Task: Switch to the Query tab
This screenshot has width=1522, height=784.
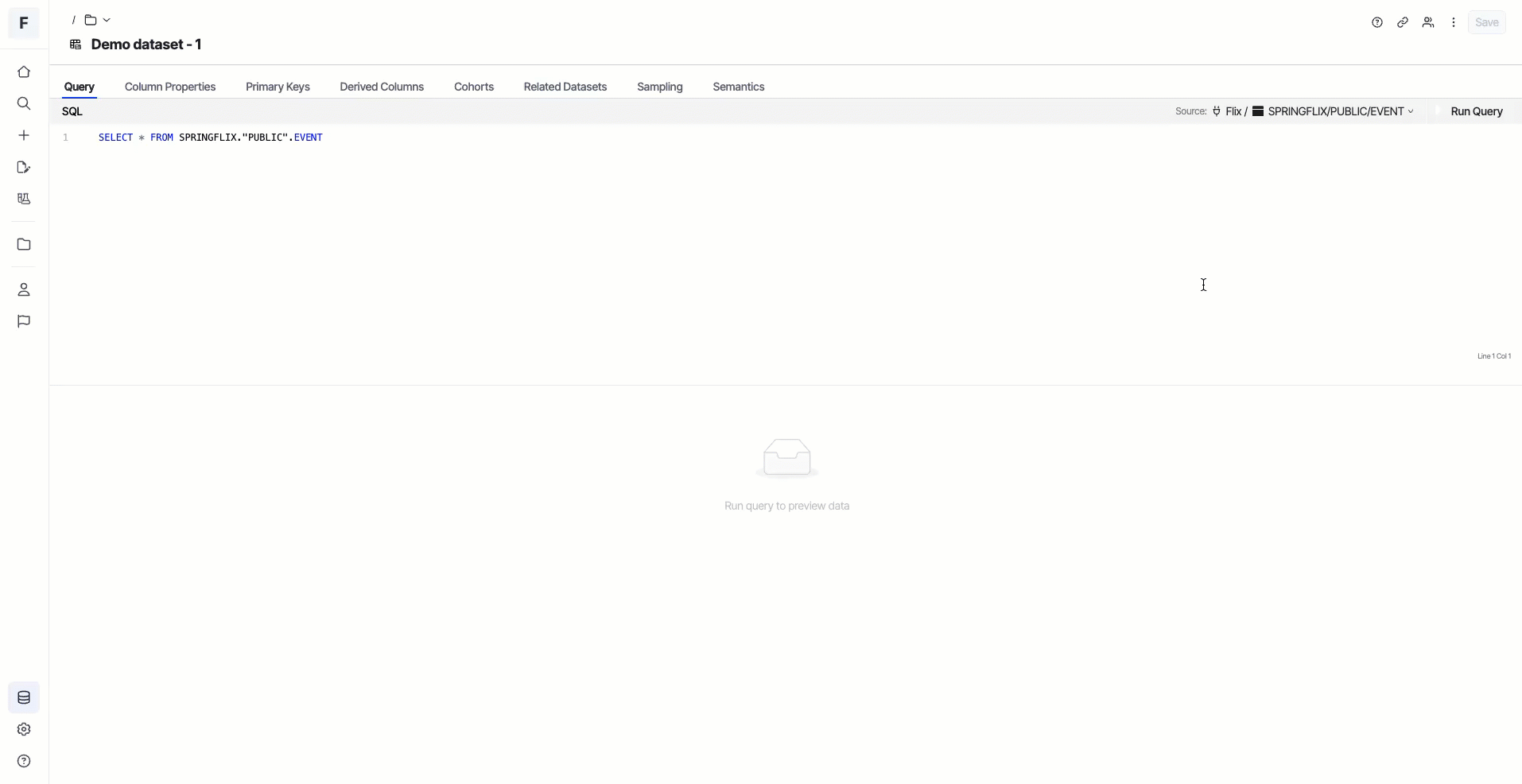Action: 80,87
